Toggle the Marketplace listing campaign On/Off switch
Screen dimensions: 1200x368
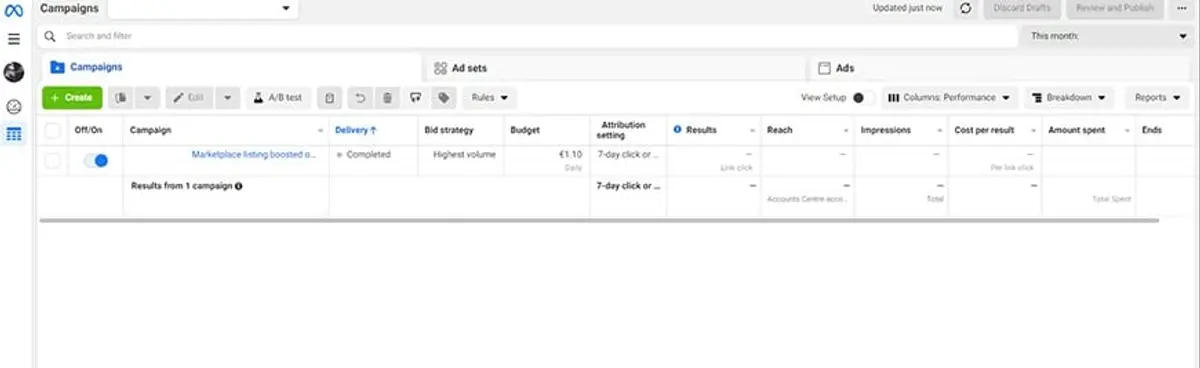coord(96,160)
